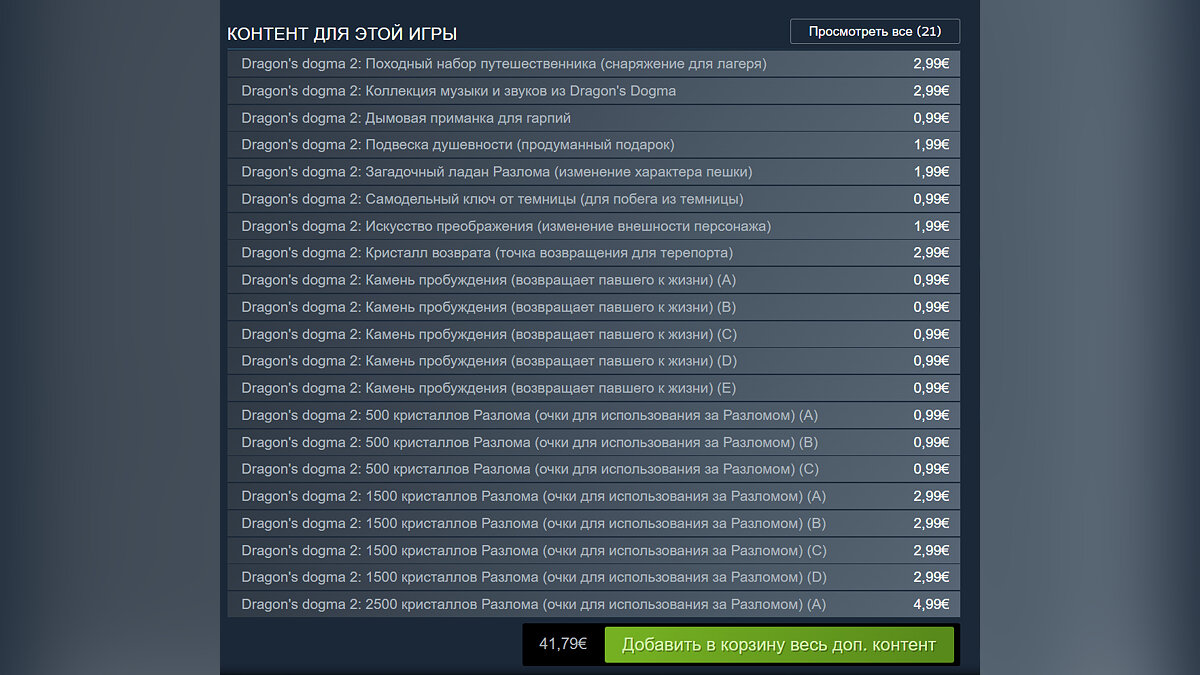The height and width of the screenshot is (675, 1200).
Task: Select 'Камень пробуждения' (E) DLC item
Action: (488, 388)
